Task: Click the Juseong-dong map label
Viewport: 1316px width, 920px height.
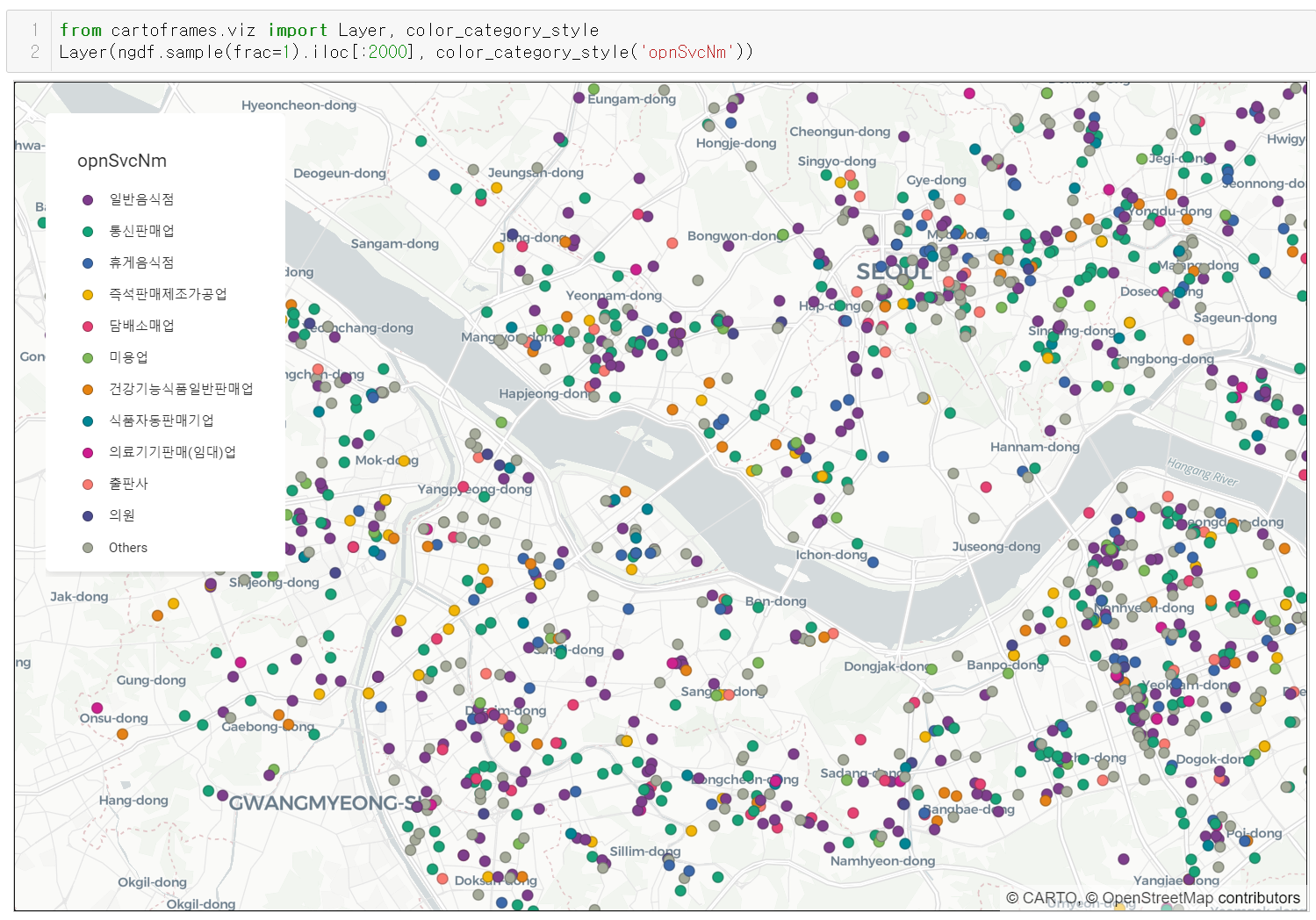Action: click(996, 547)
